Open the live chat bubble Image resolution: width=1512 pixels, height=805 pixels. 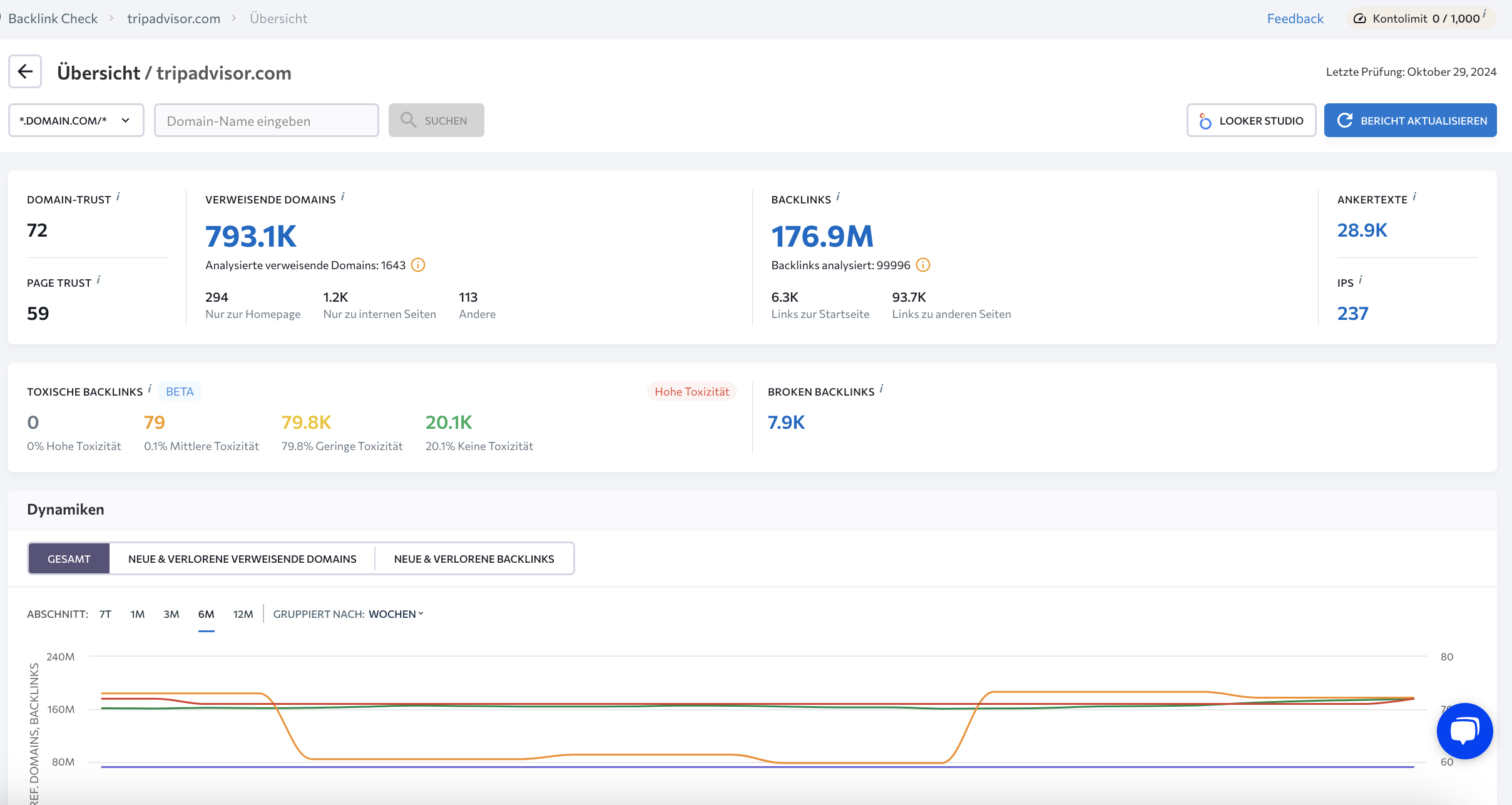(1464, 731)
